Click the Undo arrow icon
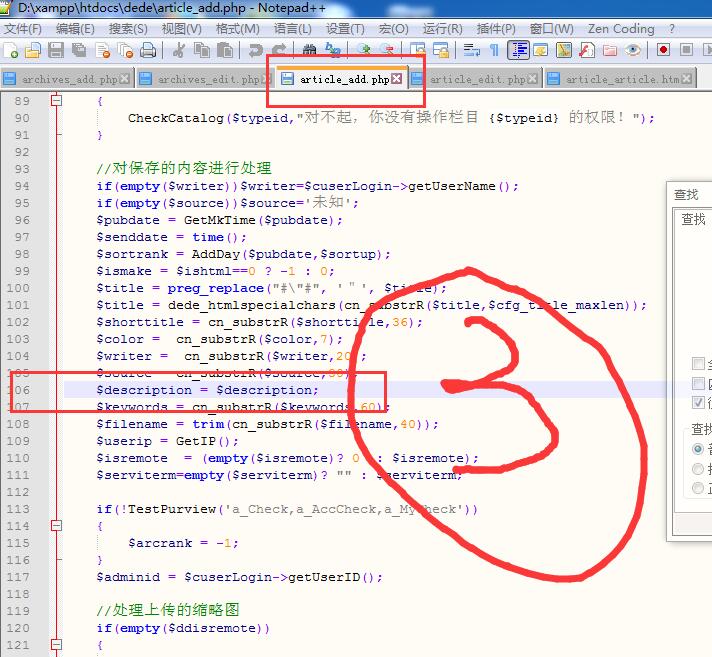The width and height of the screenshot is (712, 657). point(256,50)
